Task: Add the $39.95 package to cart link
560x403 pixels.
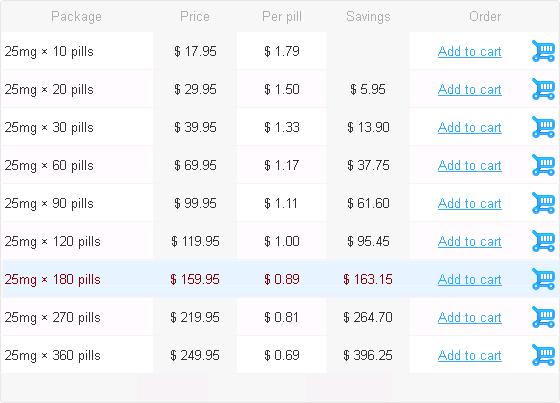Action: (x=470, y=128)
